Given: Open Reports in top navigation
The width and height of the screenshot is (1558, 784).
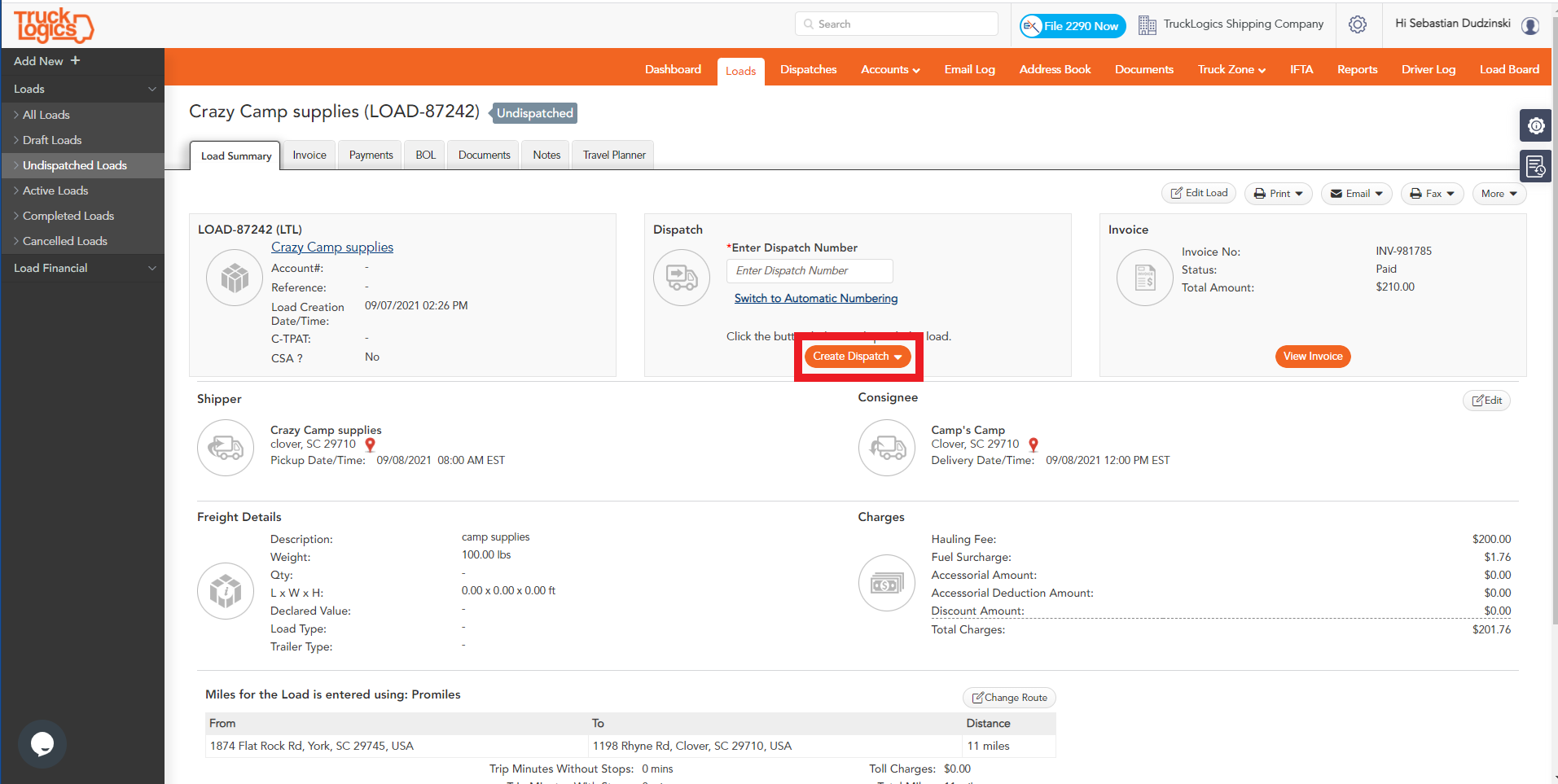Looking at the screenshot, I should click(1358, 69).
